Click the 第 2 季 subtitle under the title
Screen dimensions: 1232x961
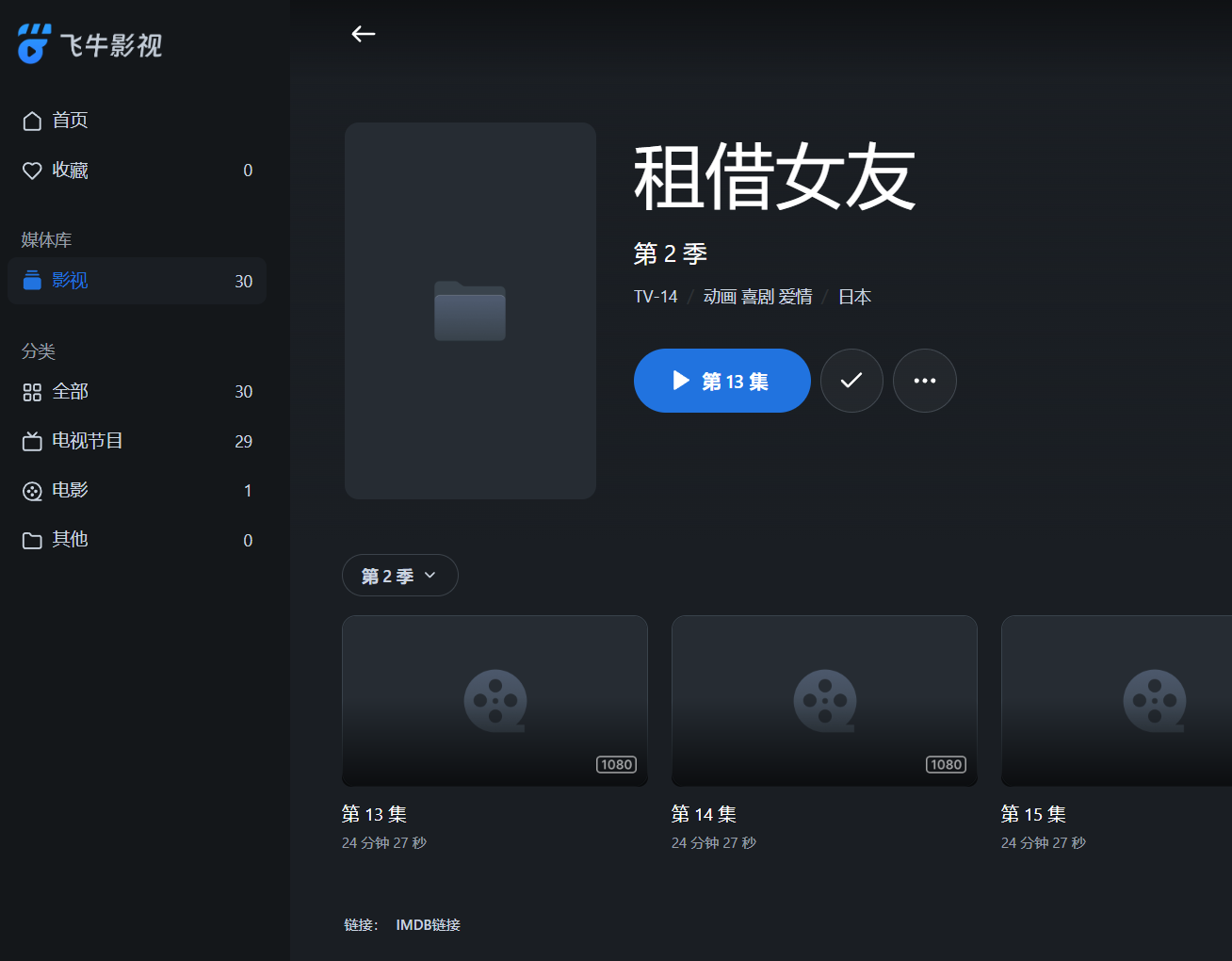[671, 253]
